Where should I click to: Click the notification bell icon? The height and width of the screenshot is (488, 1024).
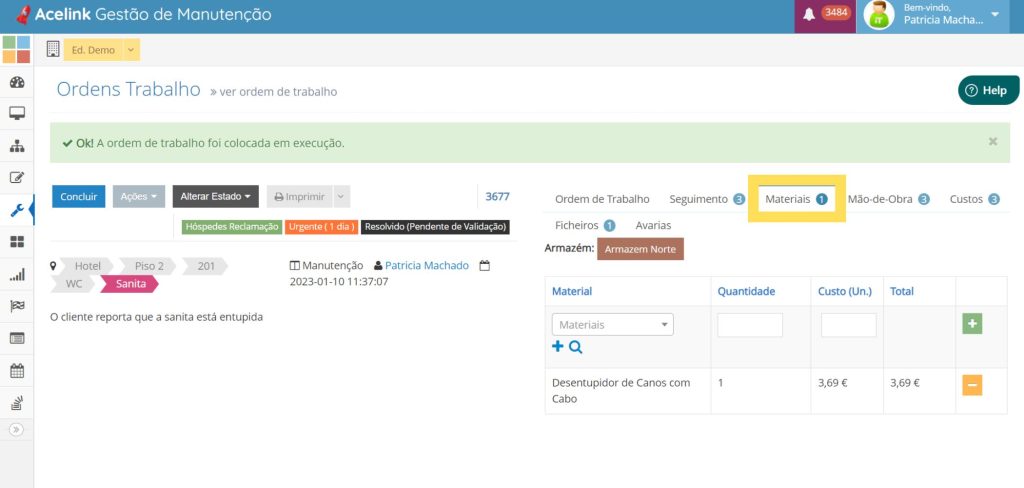809,14
